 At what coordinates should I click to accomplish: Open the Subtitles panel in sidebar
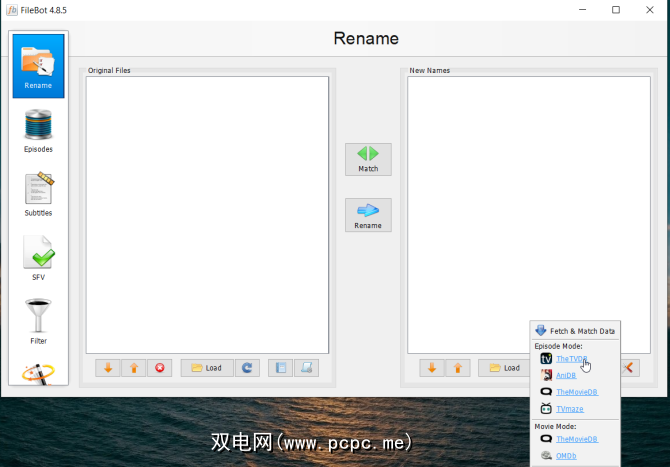(x=38, y=194)
